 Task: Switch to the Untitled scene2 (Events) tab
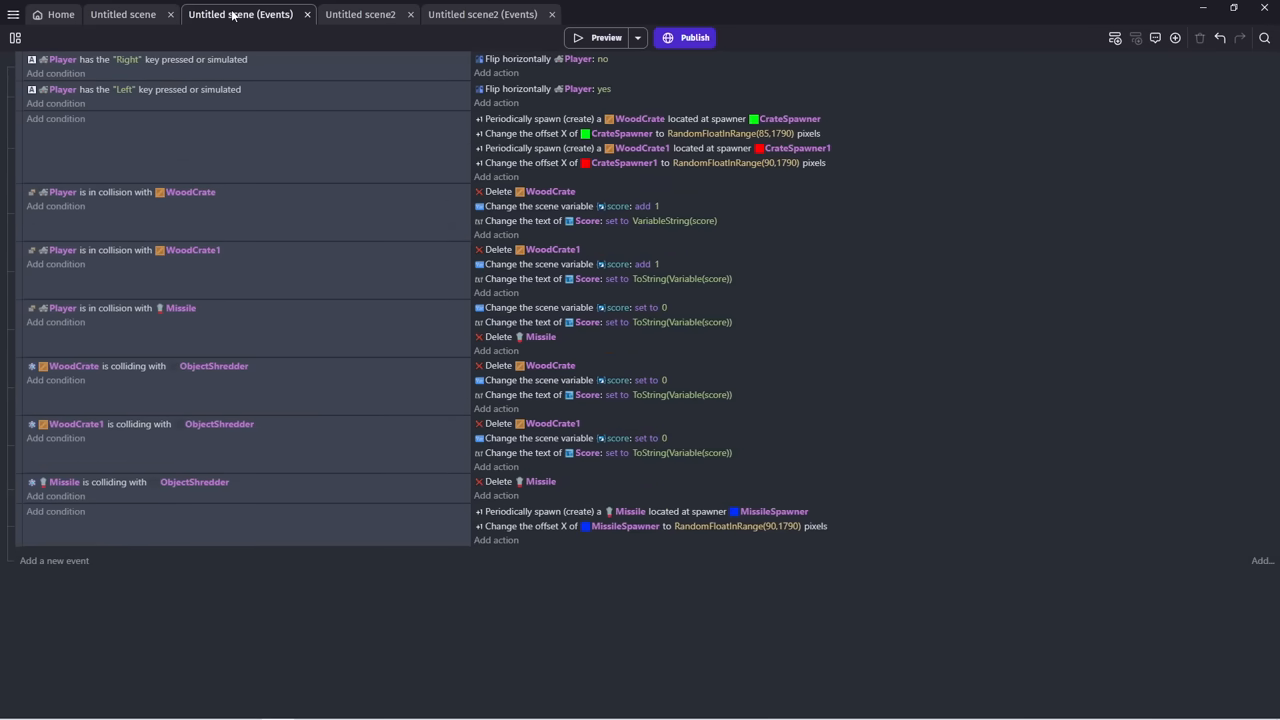point(483,14)
